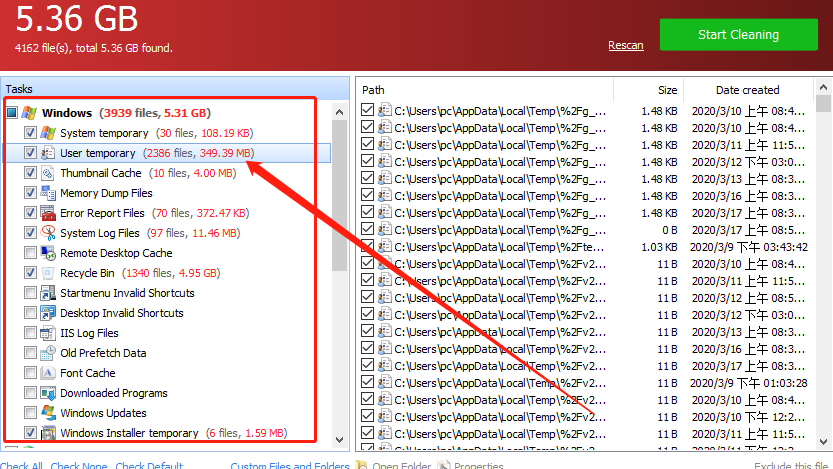Click the User temporary icon
The height and width of the screenshot is (469, 833).
click(48, 153)
